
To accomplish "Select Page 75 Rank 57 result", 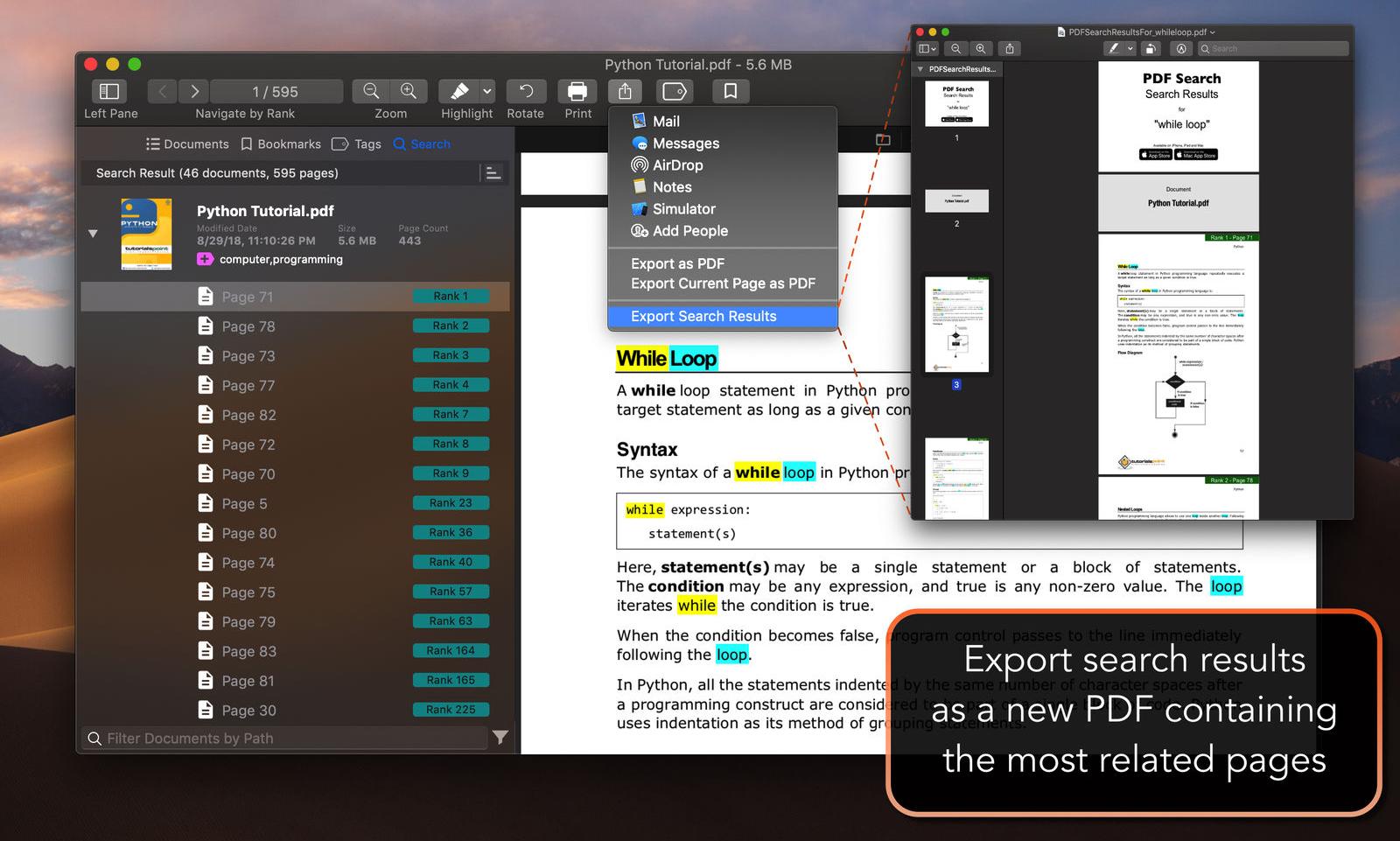I will (295, 592).
